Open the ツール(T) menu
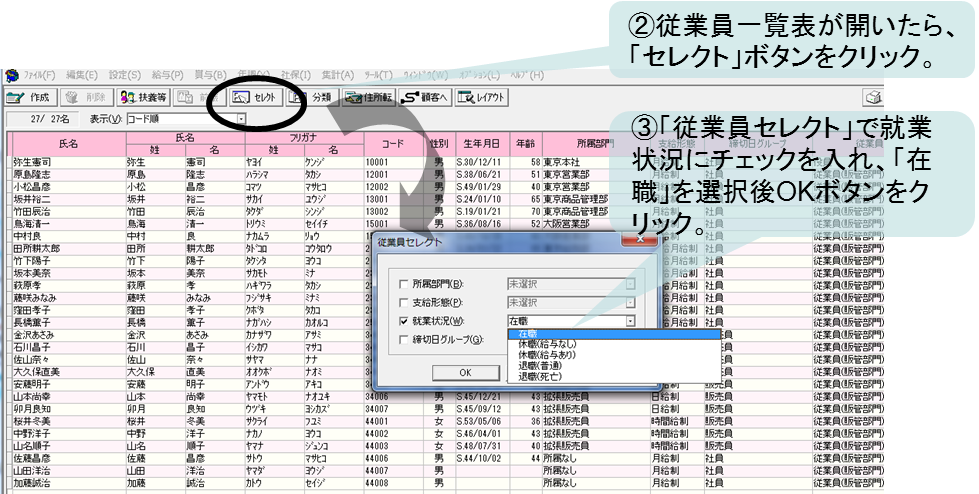The width and height of the screenshot is (979, 494). [x=378, y=75]
